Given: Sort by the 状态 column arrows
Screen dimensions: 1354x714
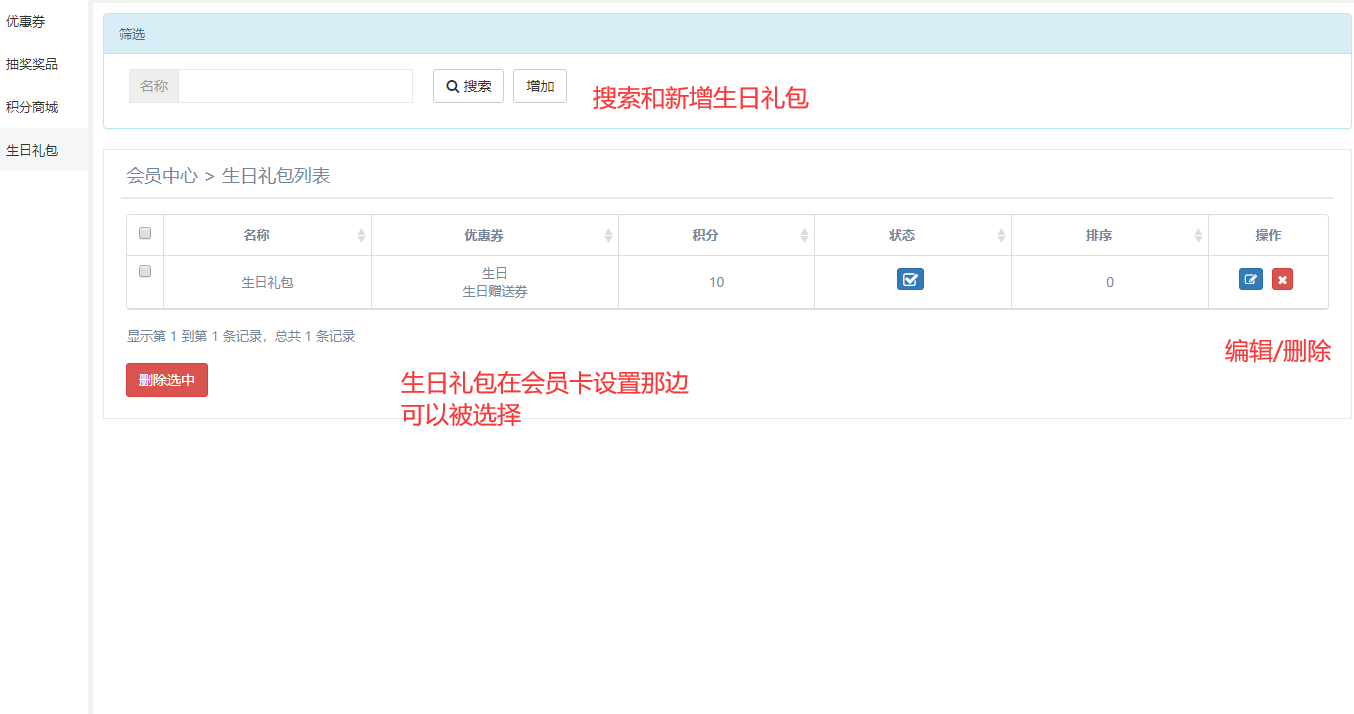Looking at the screenshot, I should [1001, 236].
